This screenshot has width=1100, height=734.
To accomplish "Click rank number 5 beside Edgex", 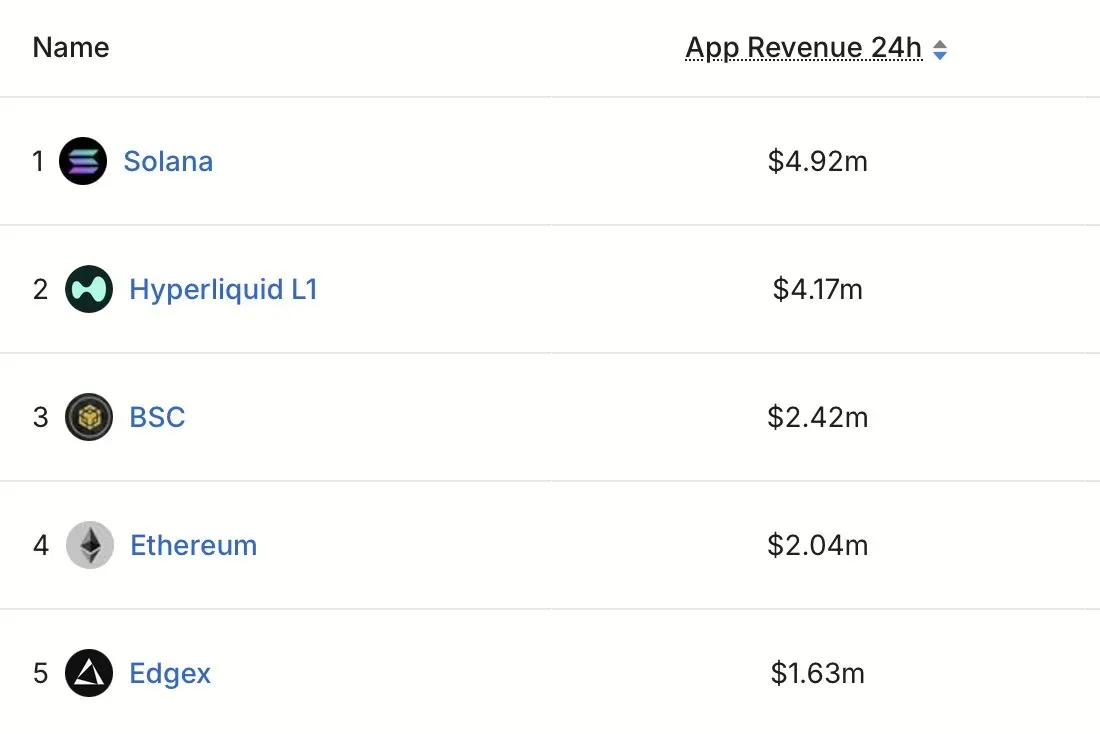I will point(40,673).
